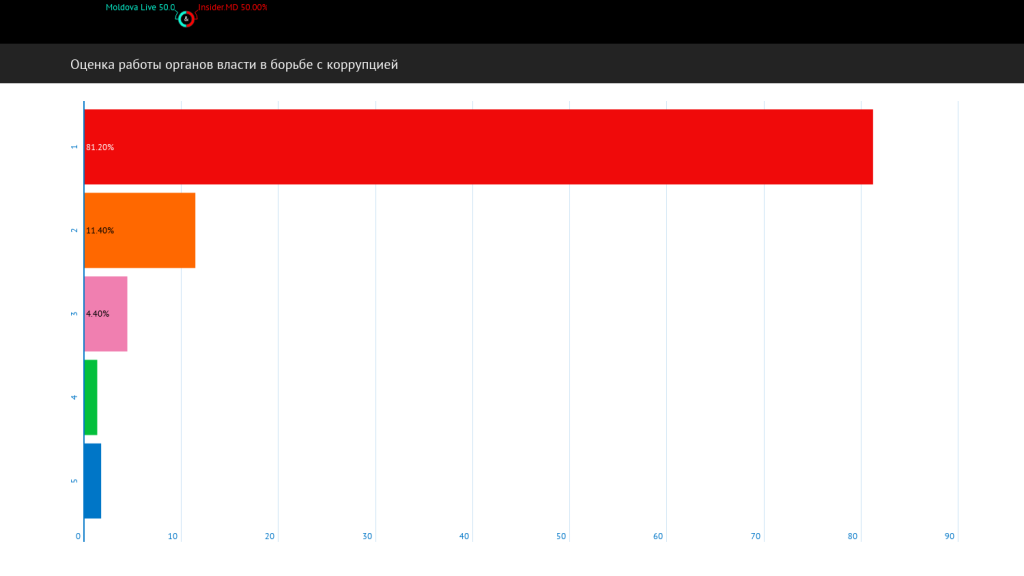Click y-axis category label 5

tap(74, 481)
